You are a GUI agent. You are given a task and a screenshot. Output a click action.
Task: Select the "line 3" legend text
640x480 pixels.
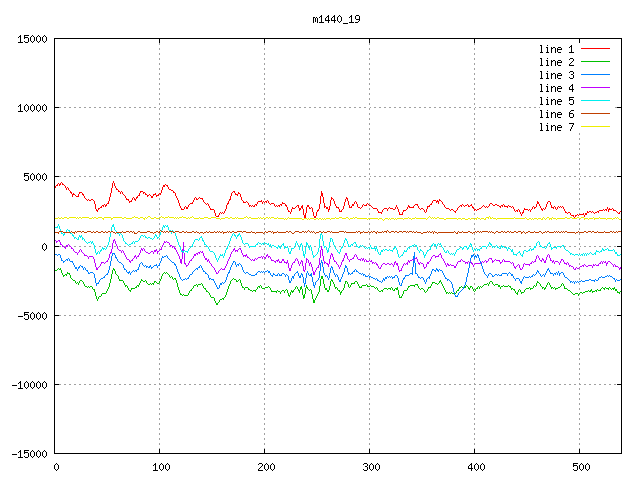click(x=557, y=75)
